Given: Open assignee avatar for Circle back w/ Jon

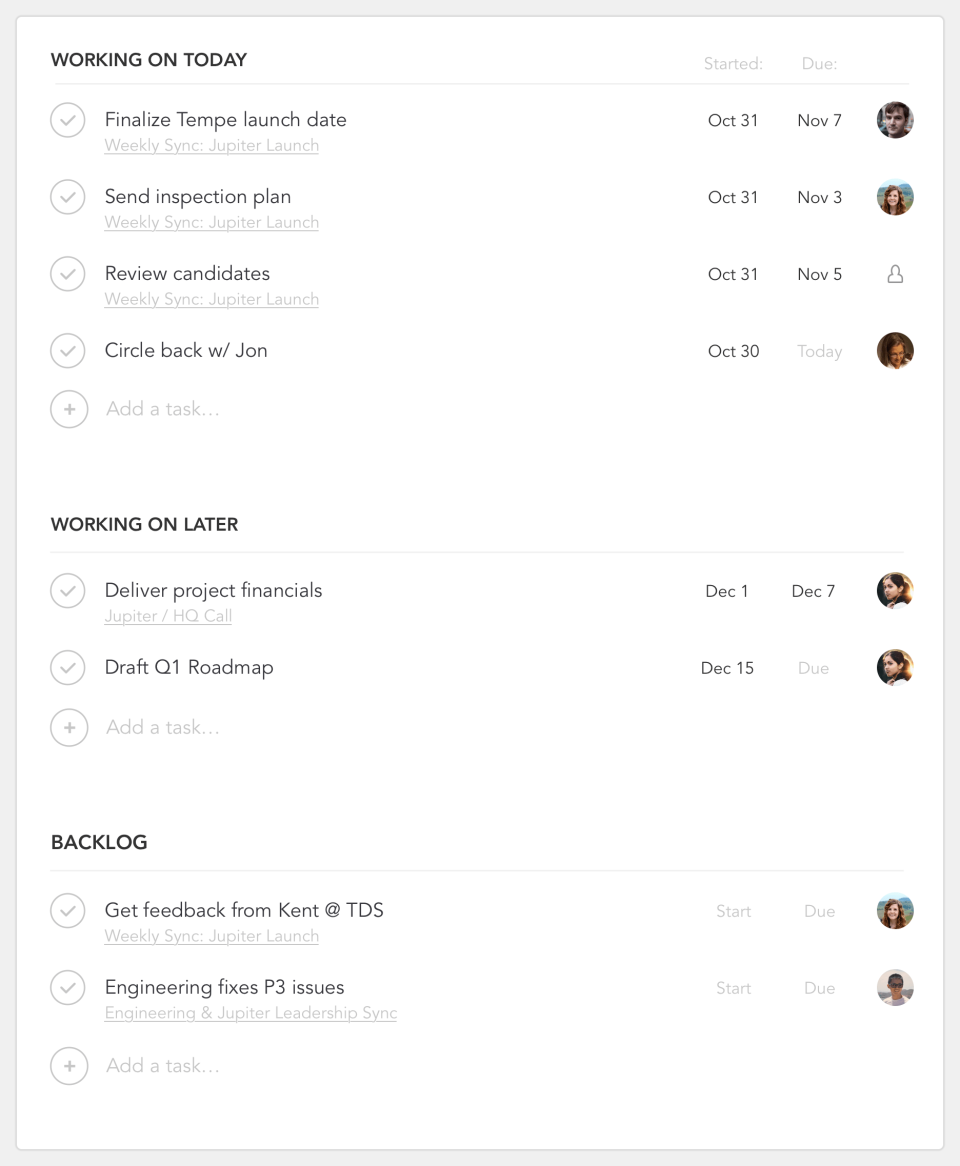Looking at the screenshot, I should tap(895, 351).
